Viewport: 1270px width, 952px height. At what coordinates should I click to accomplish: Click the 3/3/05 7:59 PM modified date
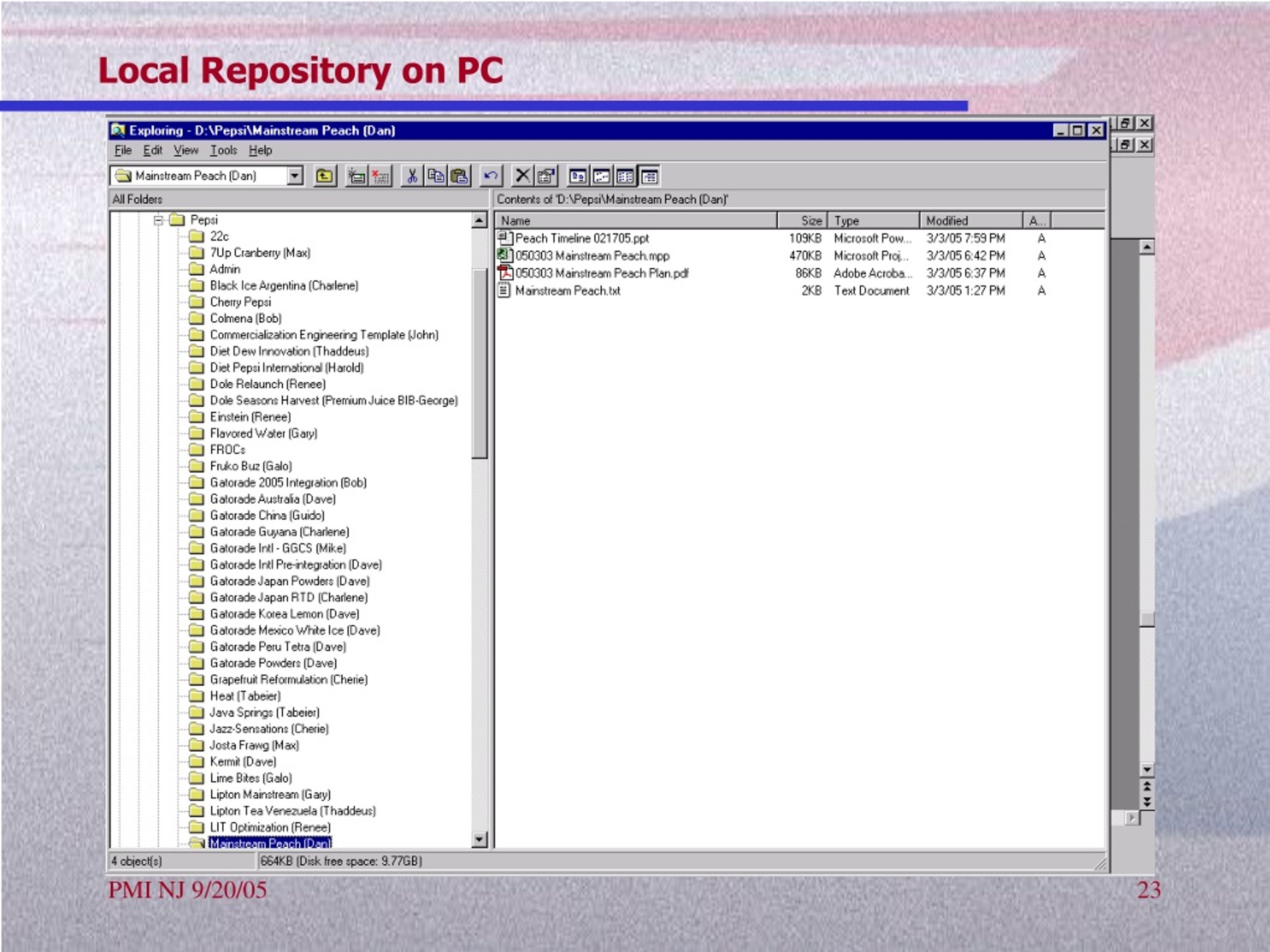966,238
